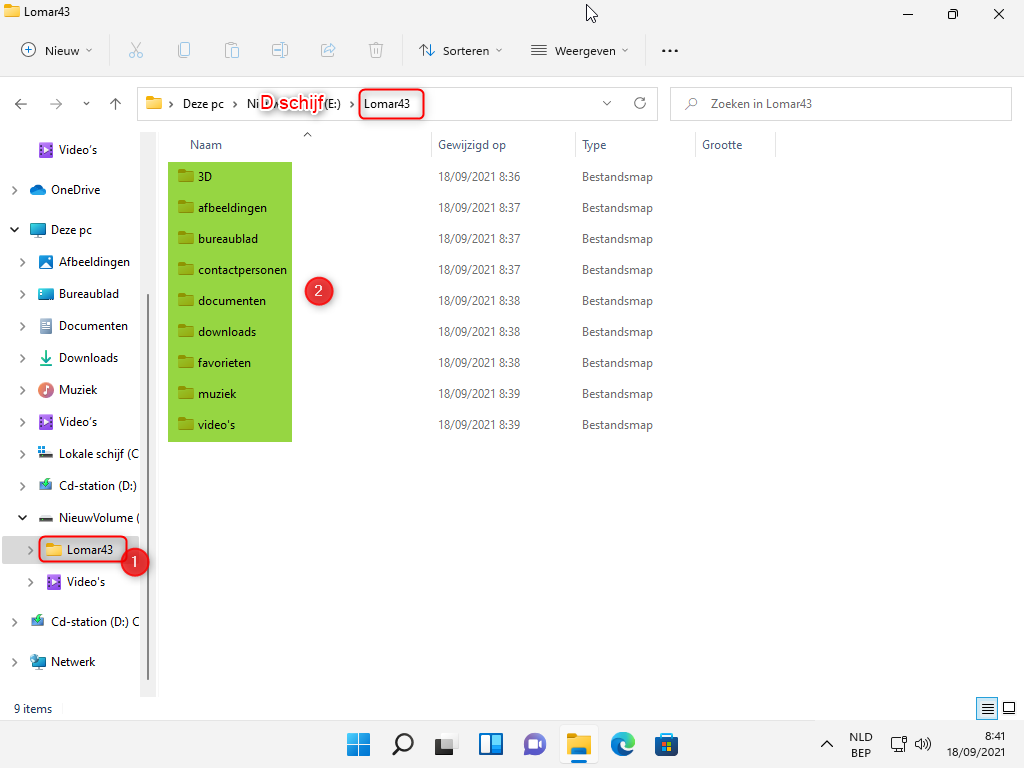This screenshot has width=1024, height=768.
Task: Open Documenten in navigation pane
Action: (x=84, y=326)
